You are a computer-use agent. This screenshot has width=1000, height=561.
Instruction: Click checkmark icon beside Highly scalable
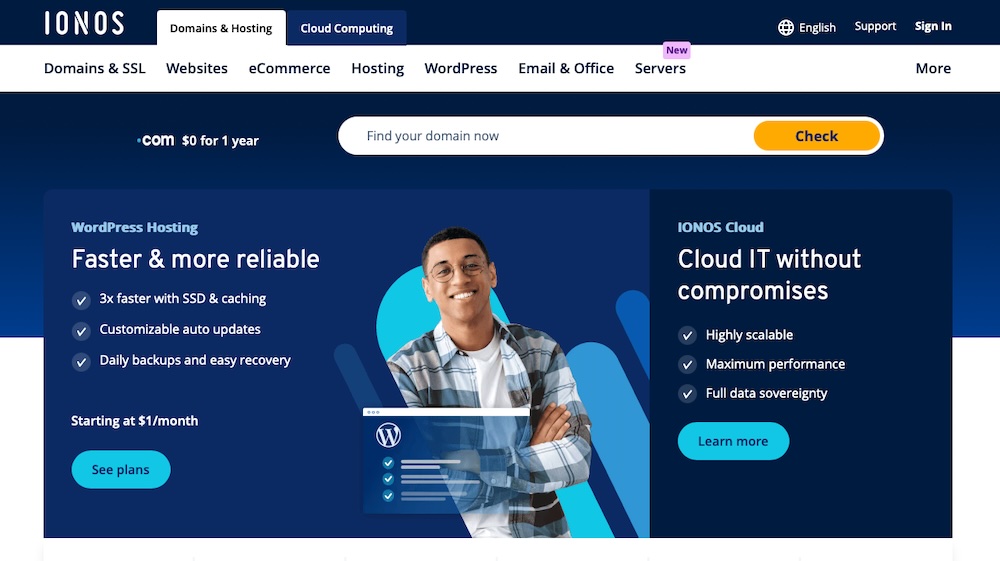click(x=687, y=335)
